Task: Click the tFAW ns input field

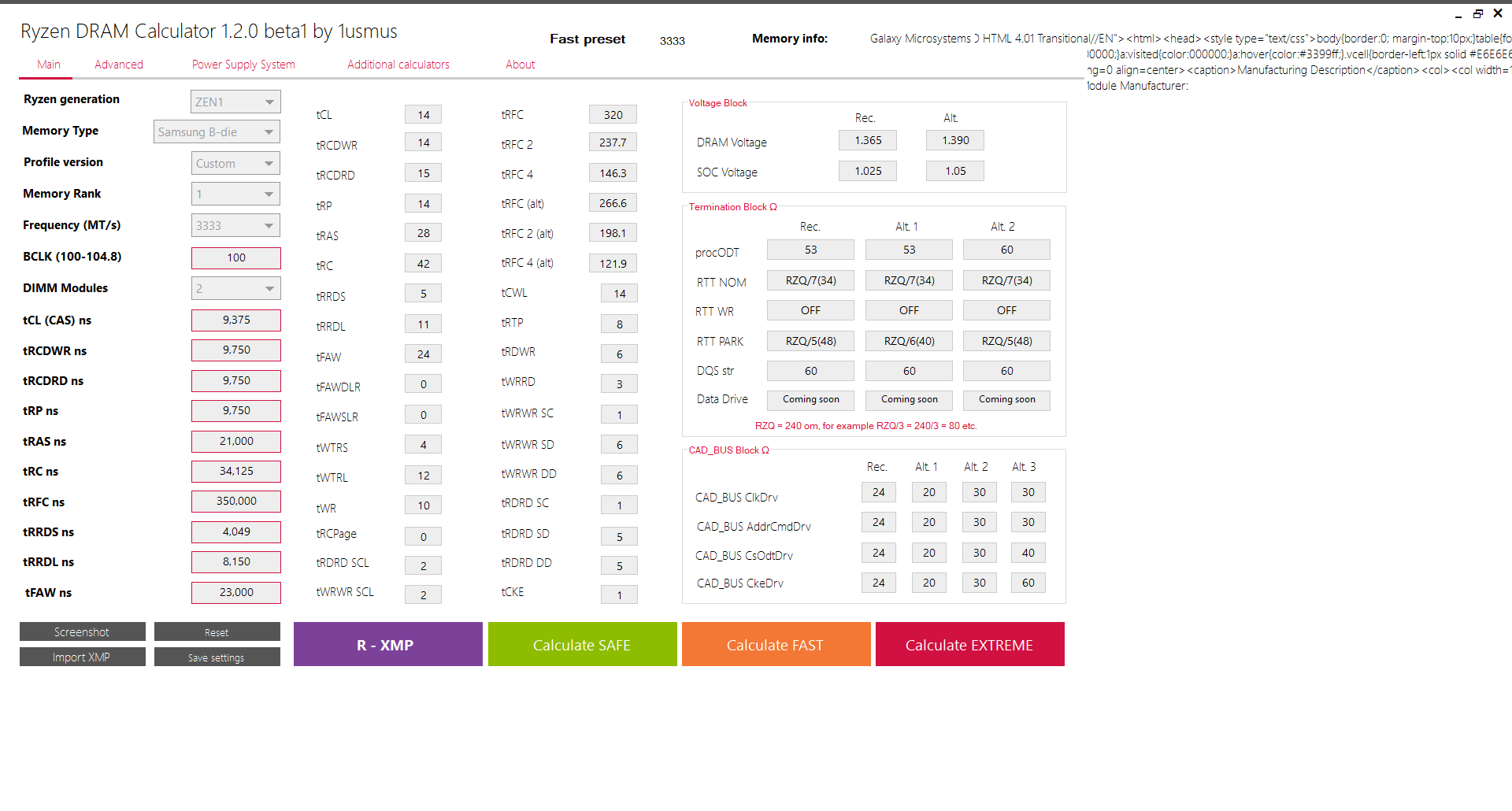Action: pos(236,593)
